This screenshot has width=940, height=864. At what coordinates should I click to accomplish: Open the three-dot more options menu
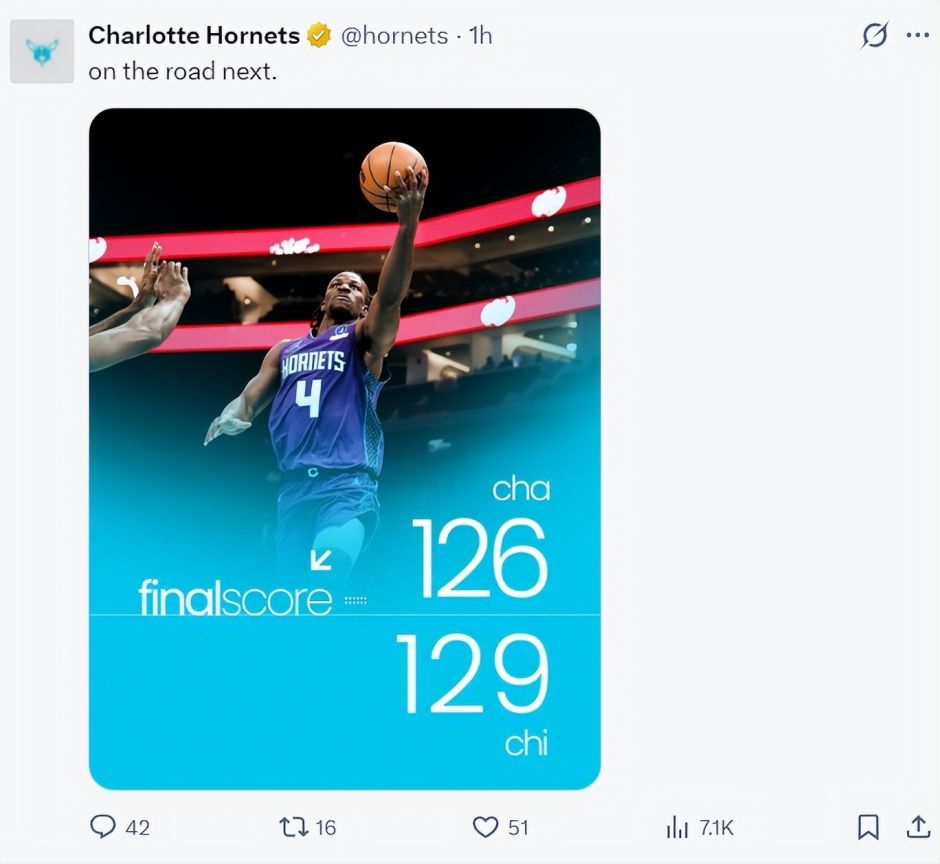[918, 35]
